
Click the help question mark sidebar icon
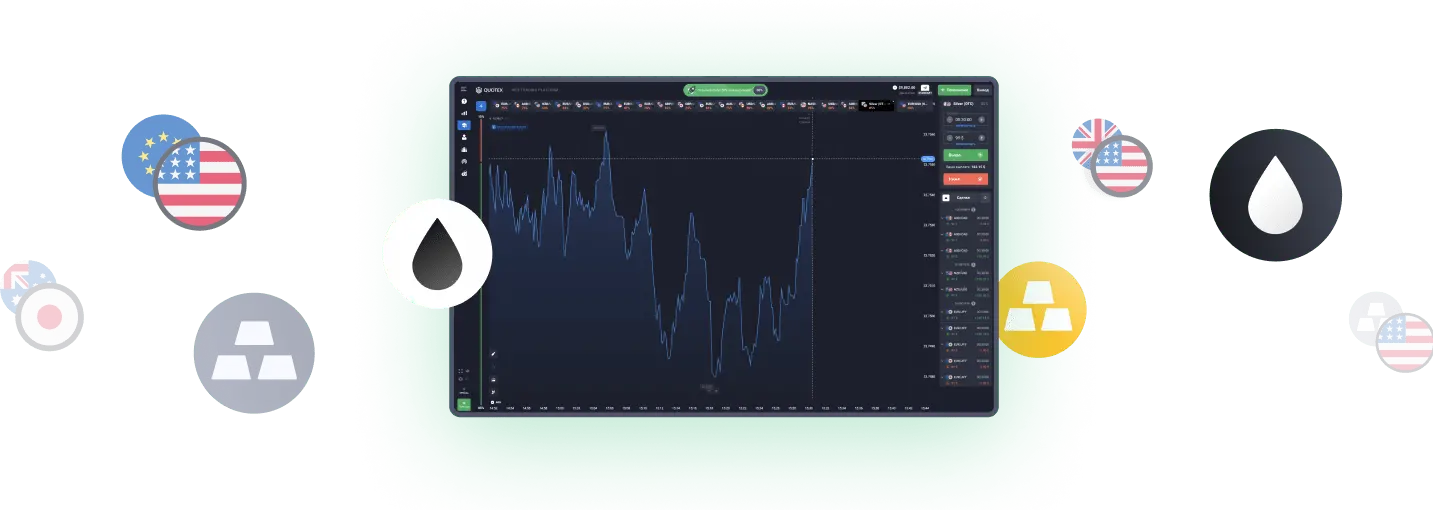(x=464, y=101)
